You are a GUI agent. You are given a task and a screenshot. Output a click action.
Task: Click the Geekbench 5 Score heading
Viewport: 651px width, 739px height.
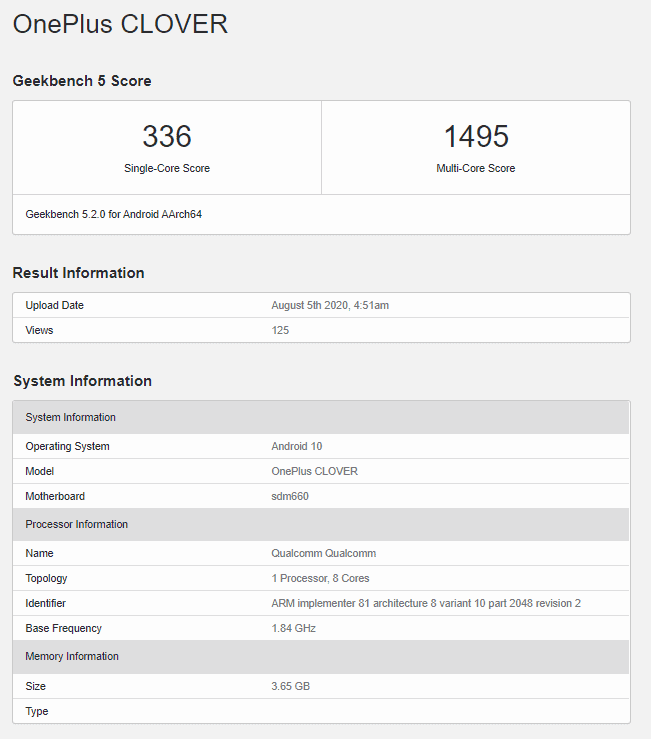tap(82, 81)
